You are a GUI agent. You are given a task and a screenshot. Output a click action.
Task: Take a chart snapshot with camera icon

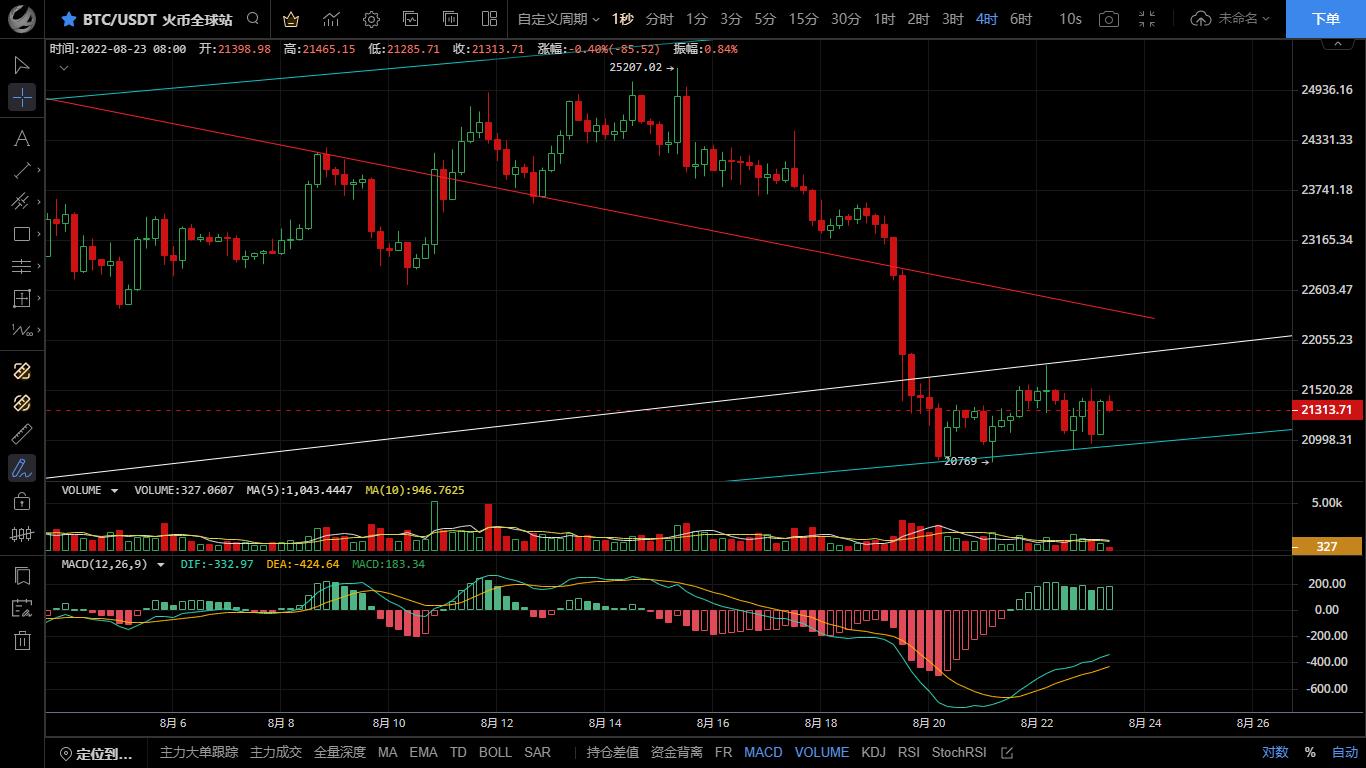[x=1108, y=19]
